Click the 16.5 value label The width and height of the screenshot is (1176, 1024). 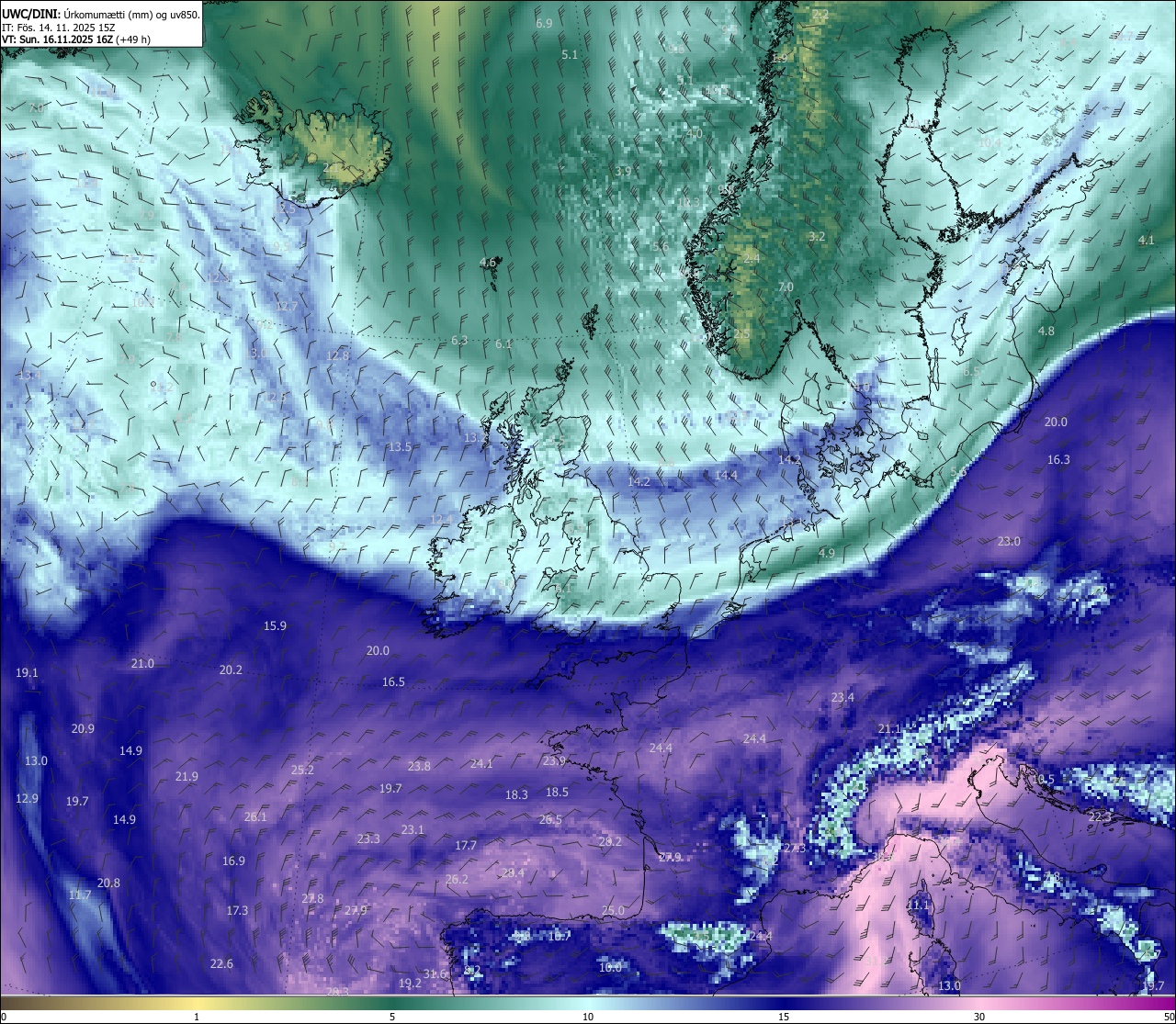(x=393, y=681)
